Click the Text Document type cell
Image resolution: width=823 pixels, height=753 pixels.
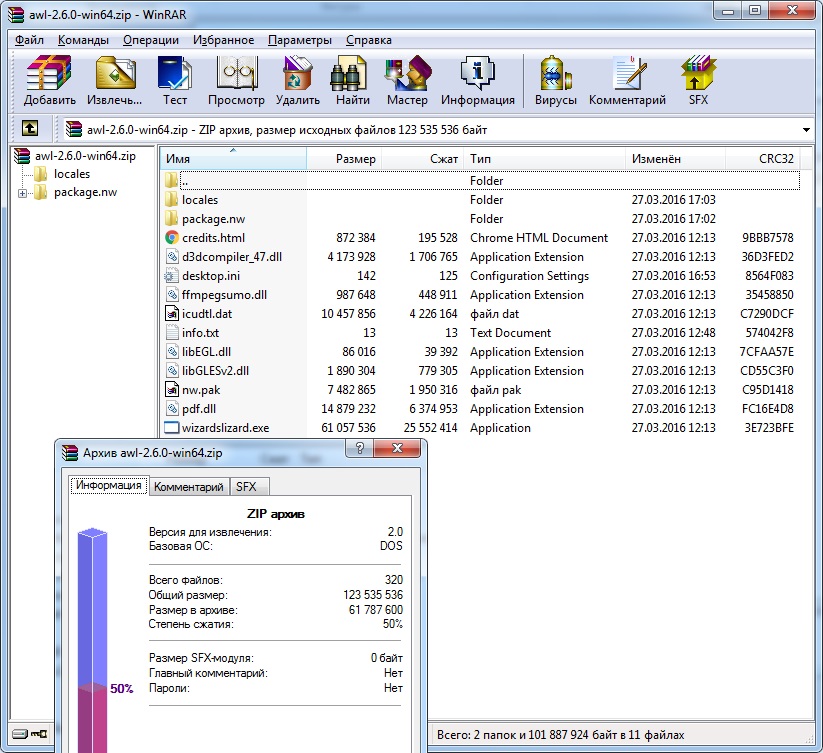510,333
